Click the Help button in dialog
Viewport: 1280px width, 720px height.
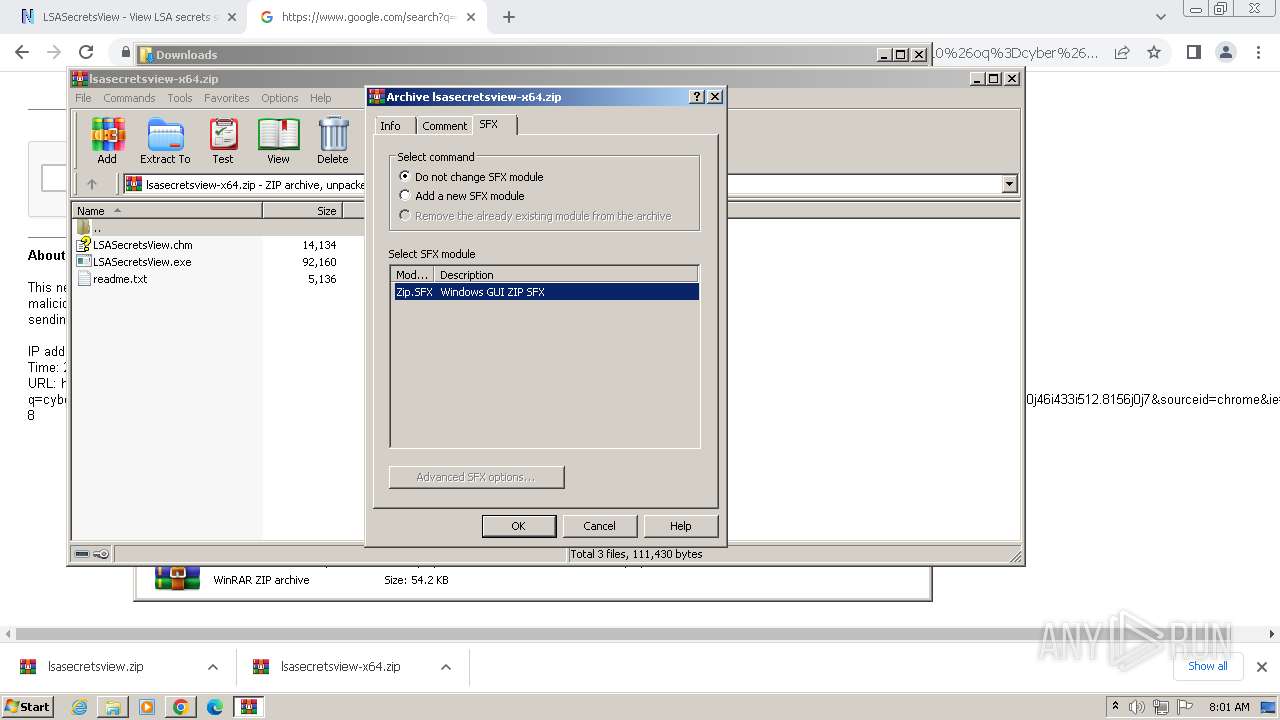680,526
